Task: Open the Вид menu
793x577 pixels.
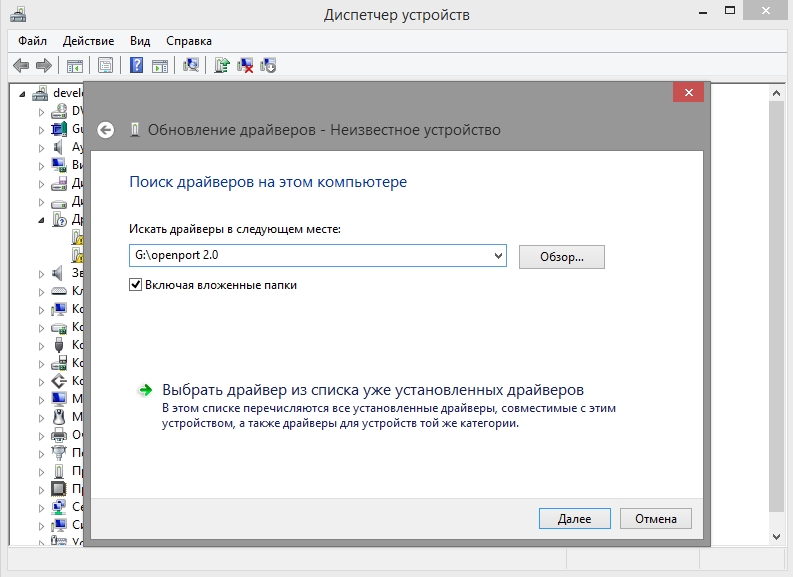Action: click(140, 41)
